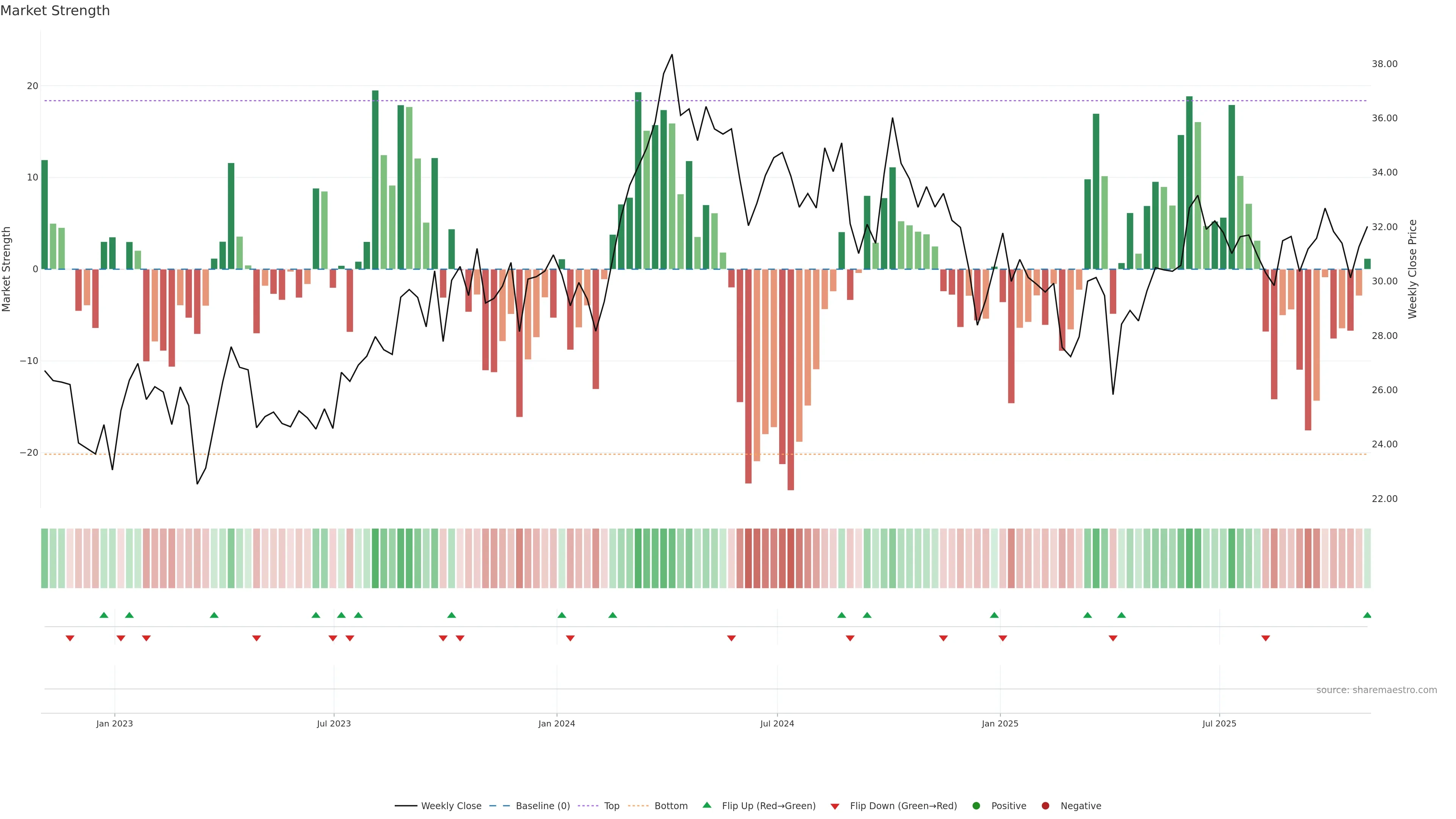The height and width of the screenshot is (819, 1456).
Task: Click the Weekly Close Price axis title
Action: (x=1412, y=269)
